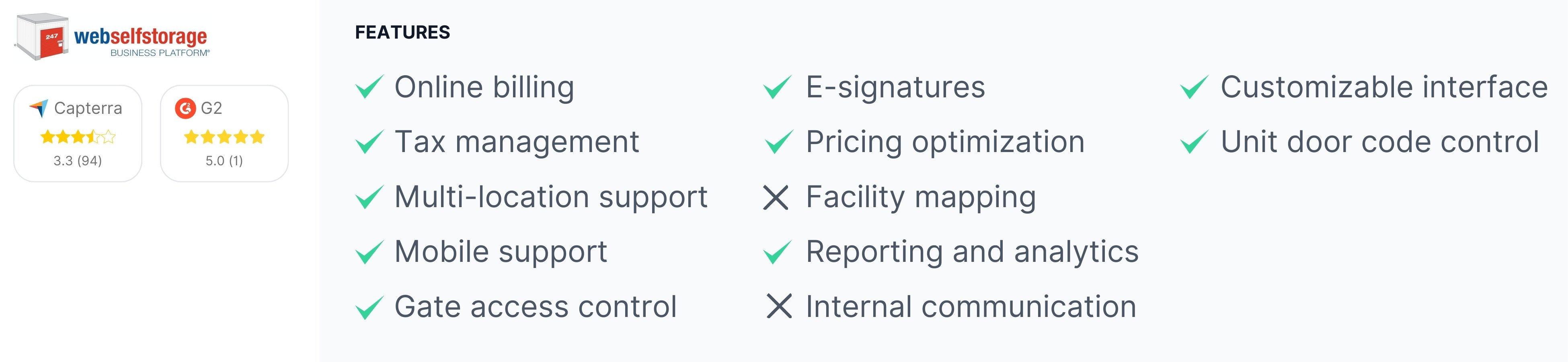Click the FEATURES heading
Image resolution: width=1568 pixels, height=362 pixels.
point(402,32)
